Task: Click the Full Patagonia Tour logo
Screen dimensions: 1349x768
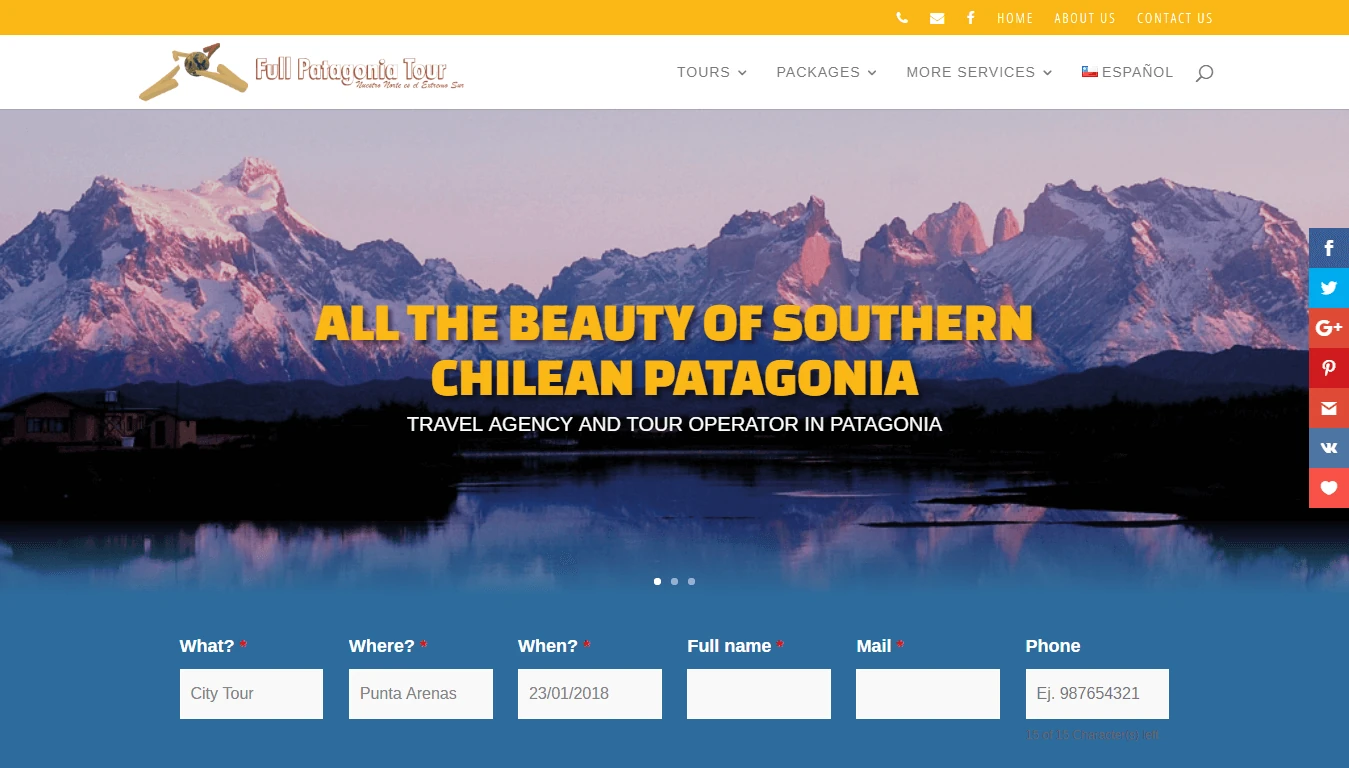Action: (x=301, y=72)
